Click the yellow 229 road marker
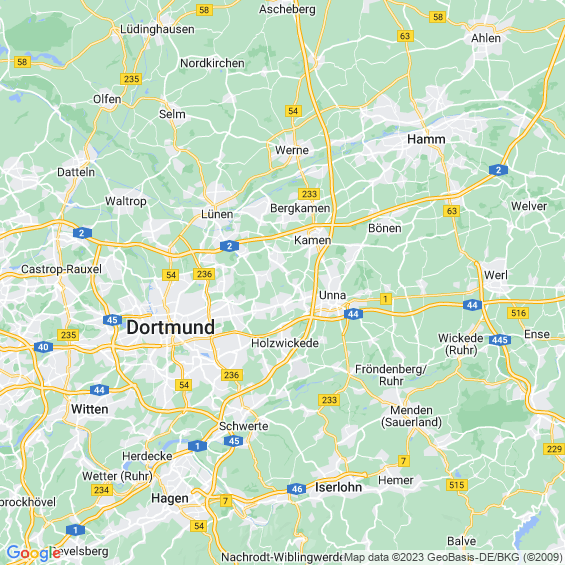Image resolution: width=565 pixels, height=565 pixels. point(554,449)
